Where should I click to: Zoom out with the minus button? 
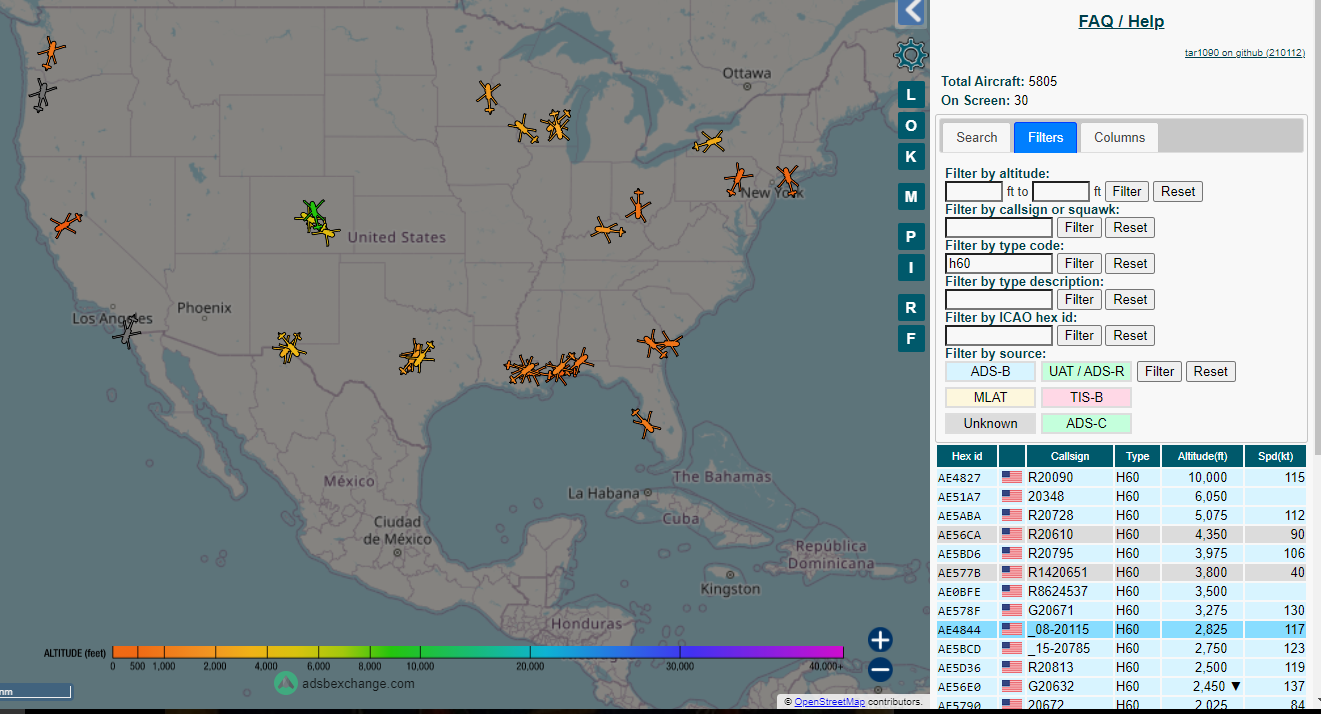click(x=880, y=670)
